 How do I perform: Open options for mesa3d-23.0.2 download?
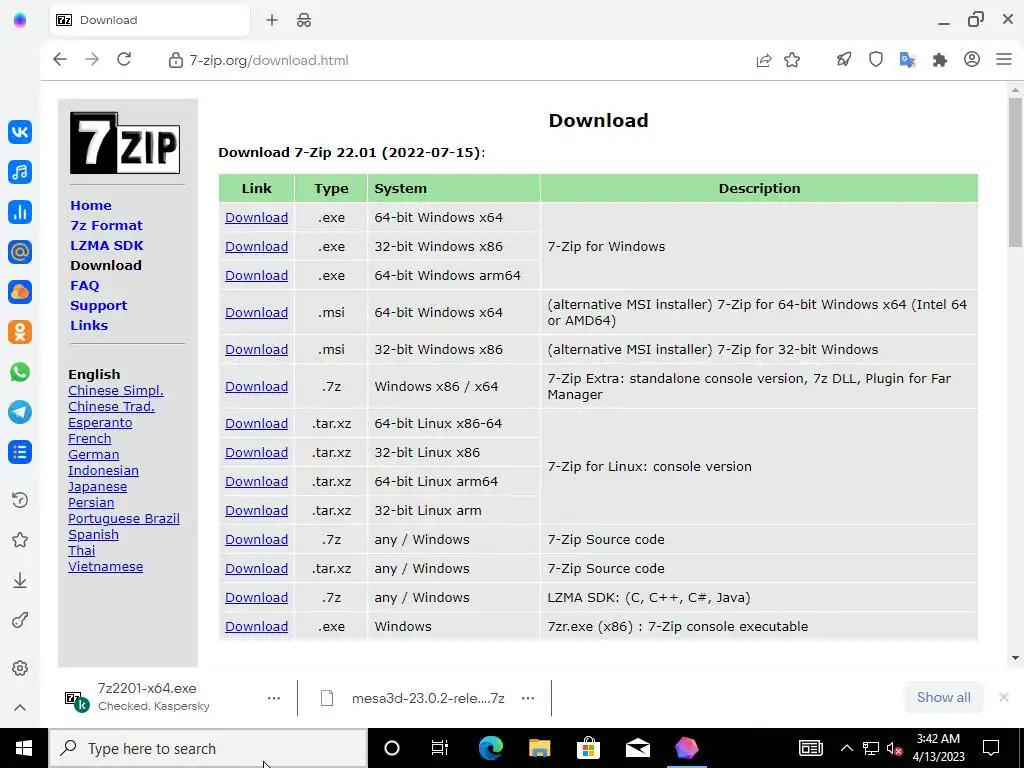point(528,698)
